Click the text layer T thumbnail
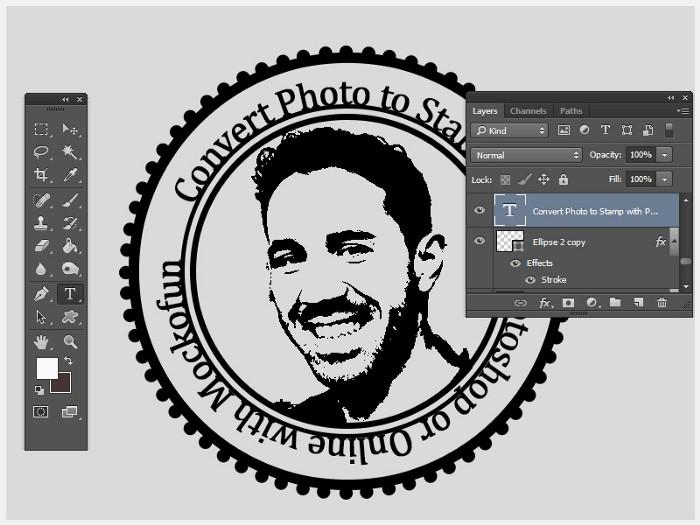 coord(510,210)
